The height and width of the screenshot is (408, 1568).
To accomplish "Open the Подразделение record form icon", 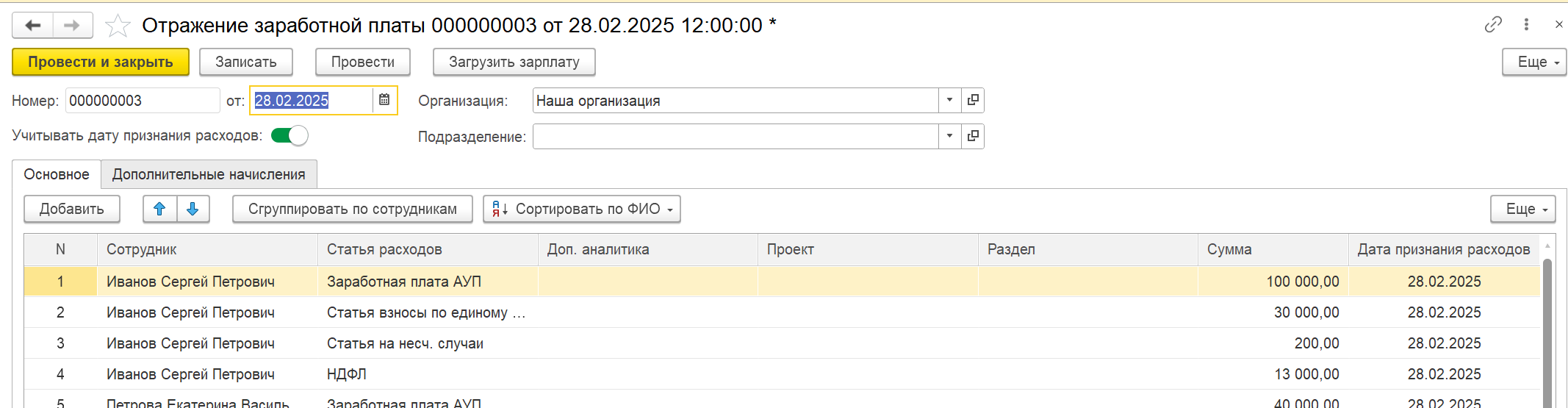I will point(973,136).
